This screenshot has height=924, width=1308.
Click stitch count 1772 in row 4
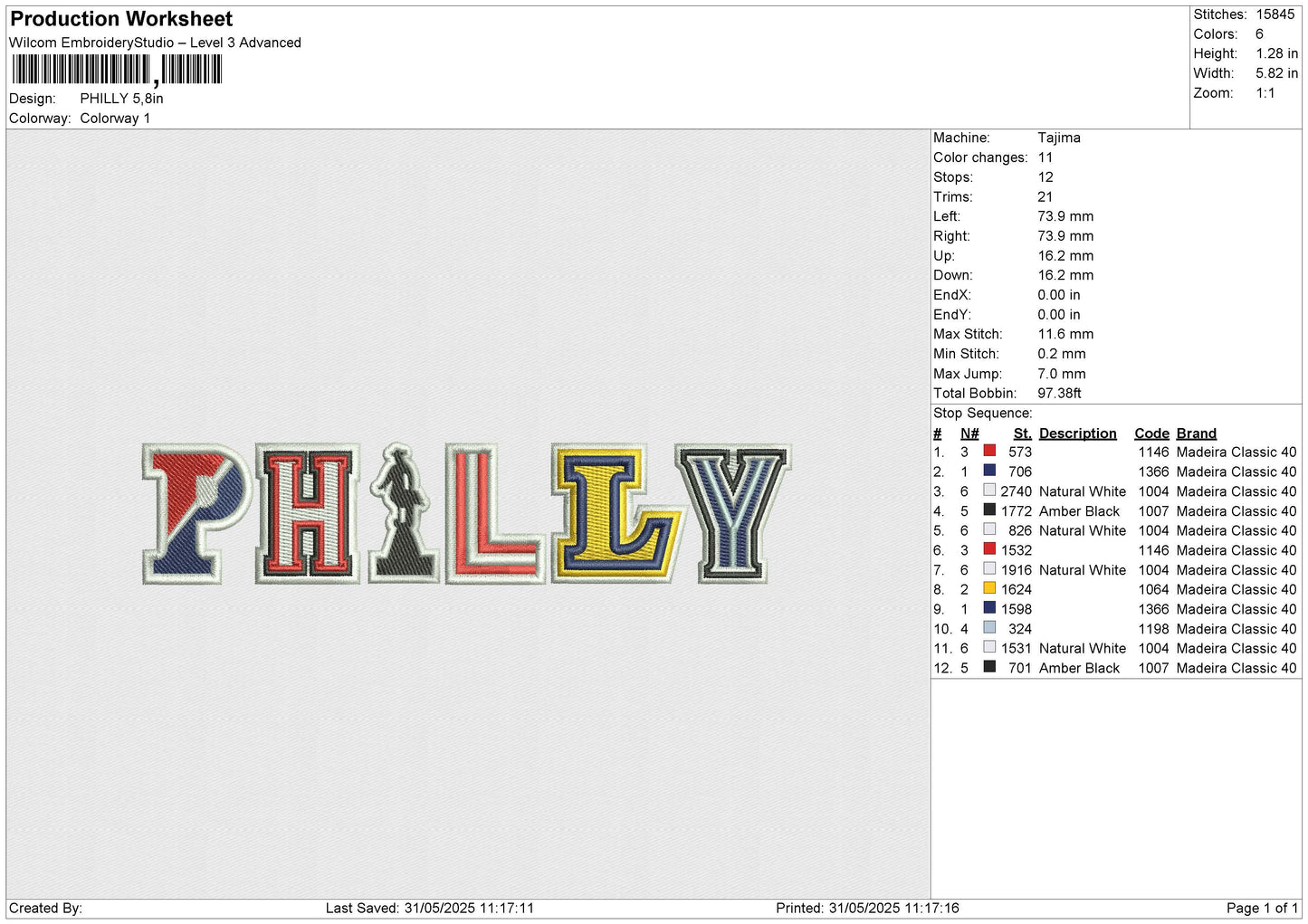point(1016,511)
